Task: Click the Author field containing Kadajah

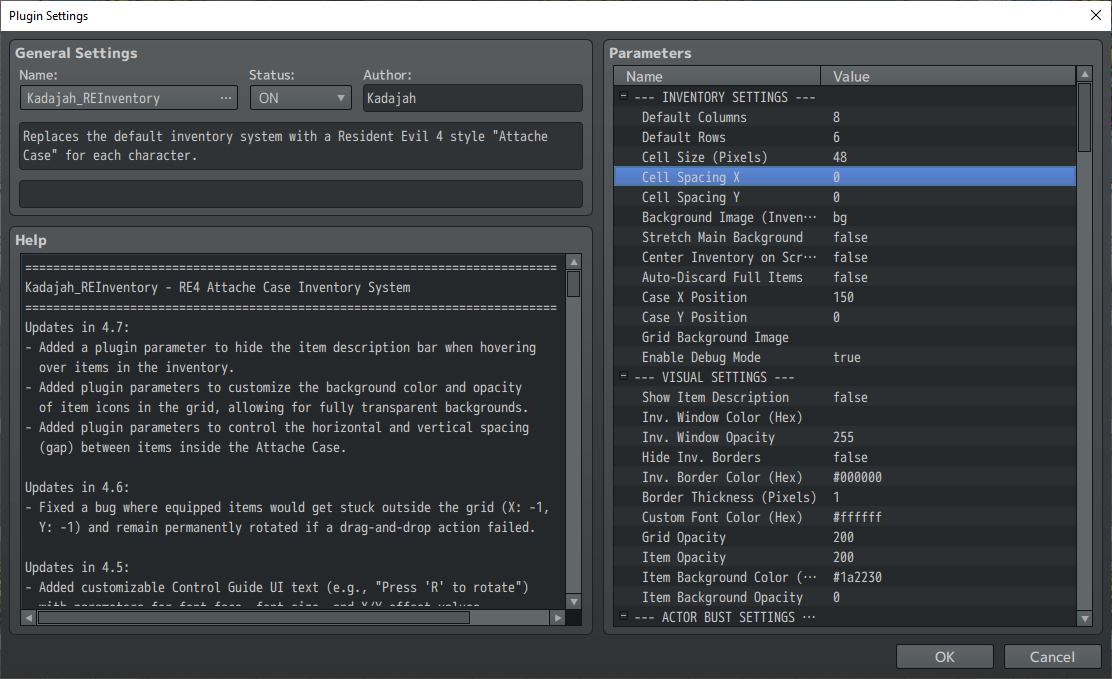Action: point(472,98)
